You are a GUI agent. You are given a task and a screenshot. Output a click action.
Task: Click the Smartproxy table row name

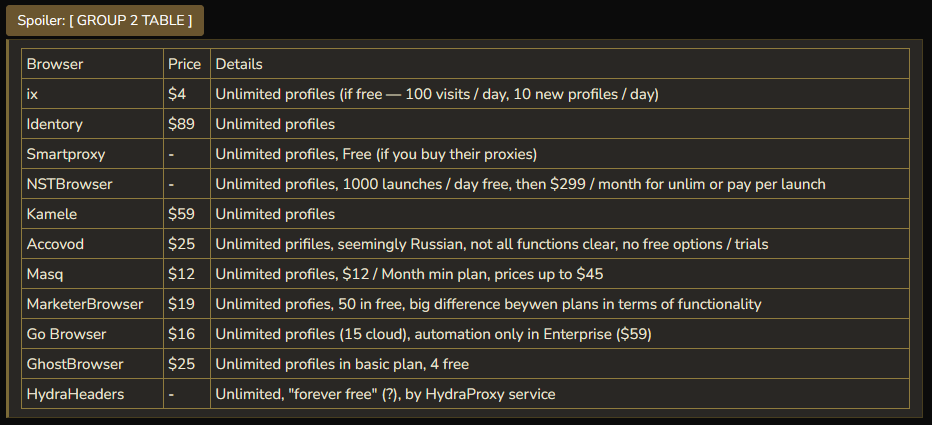pos(66,154)
